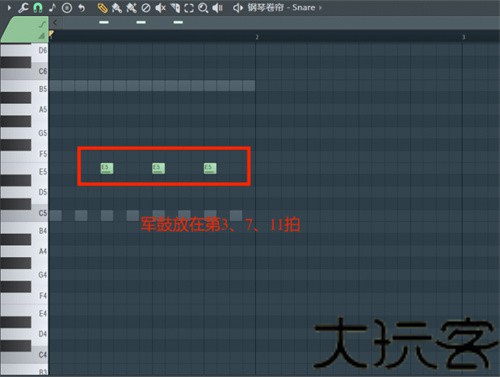Screen dimensions: 500x377
Task: Select the Zoom magnifier tool
Action: point(203,8)
